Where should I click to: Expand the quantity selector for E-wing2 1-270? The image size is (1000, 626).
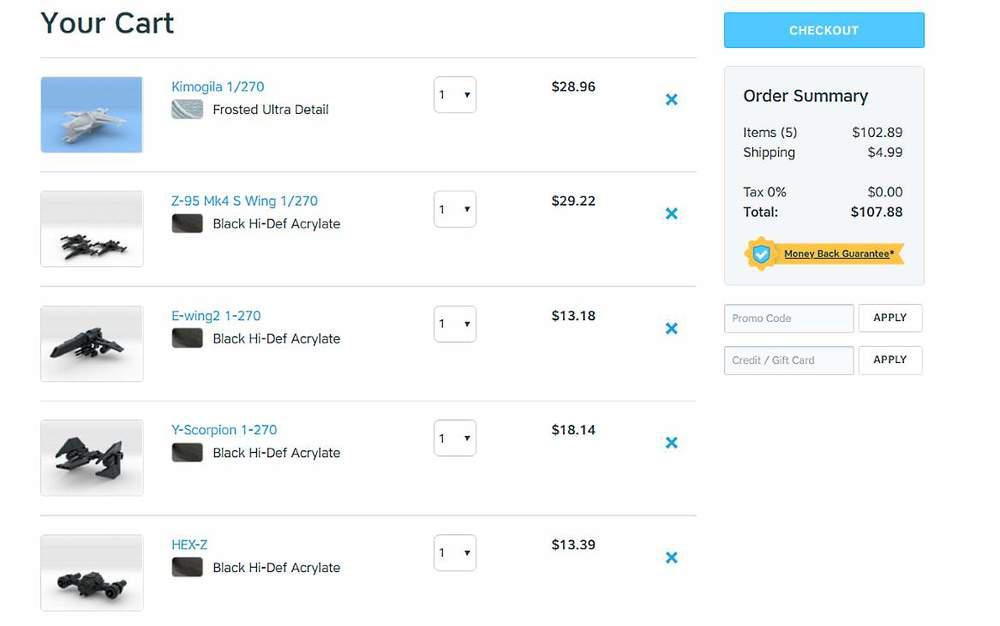click(x=455, y=324)
